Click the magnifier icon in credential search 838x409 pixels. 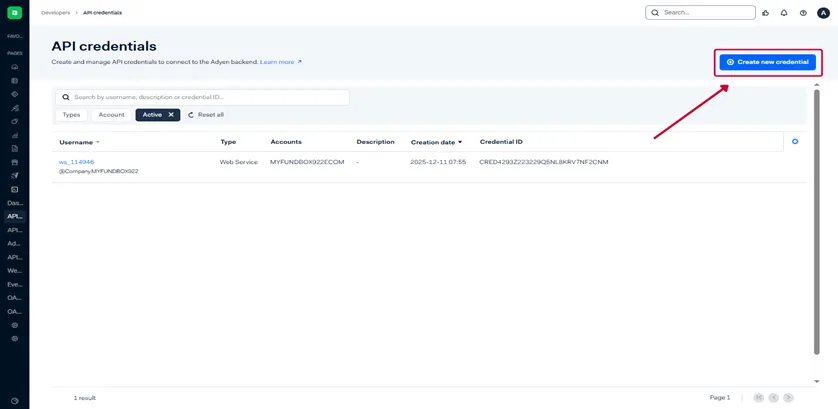point(66,97)
